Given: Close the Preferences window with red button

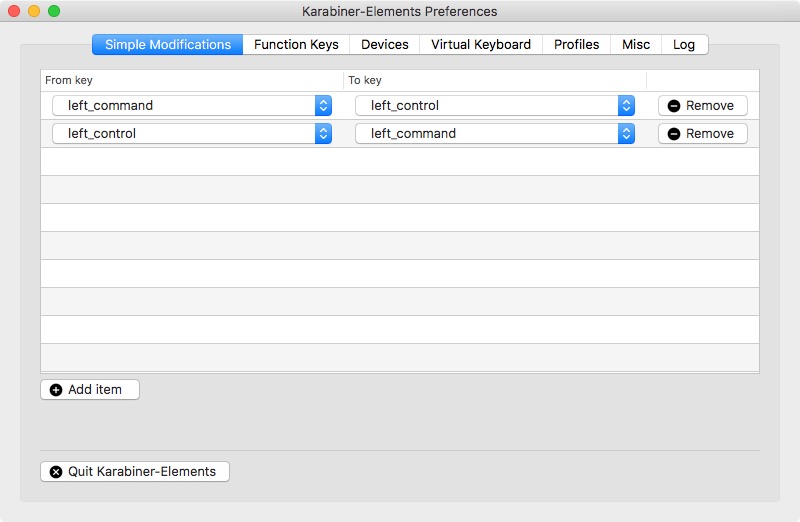Looking at the screenshot, I should [14, 11].
